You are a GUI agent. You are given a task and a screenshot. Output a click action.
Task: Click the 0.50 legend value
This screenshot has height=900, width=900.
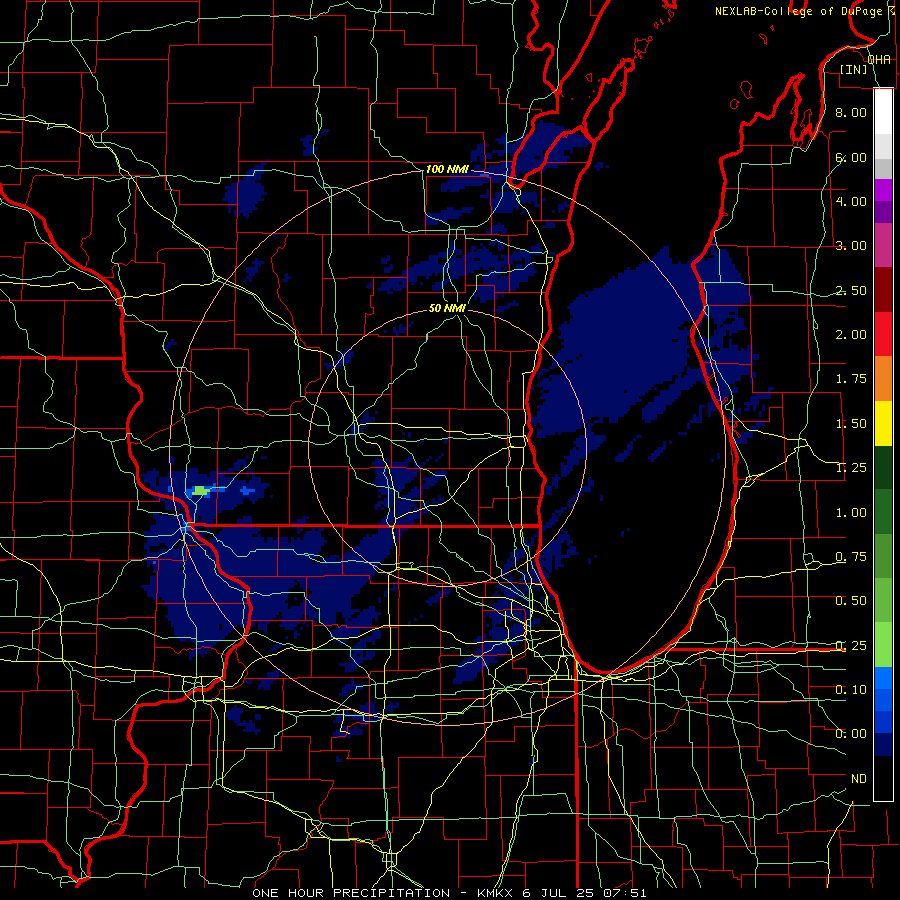coord(851,601)
